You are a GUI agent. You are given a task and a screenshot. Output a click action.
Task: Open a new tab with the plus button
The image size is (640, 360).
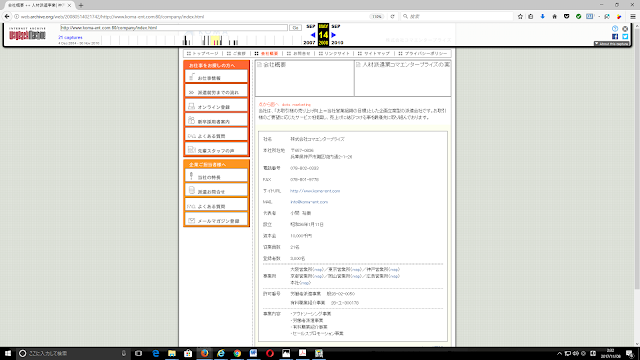[x=81, y=5]
